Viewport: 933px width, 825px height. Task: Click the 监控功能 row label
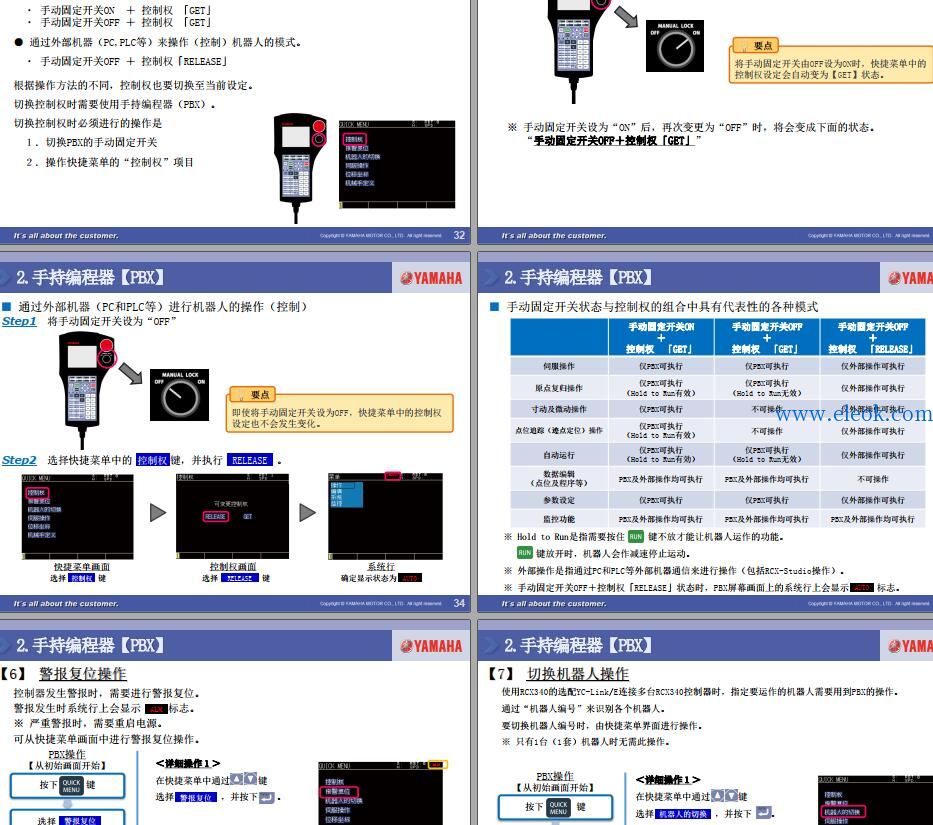[559, 519]
